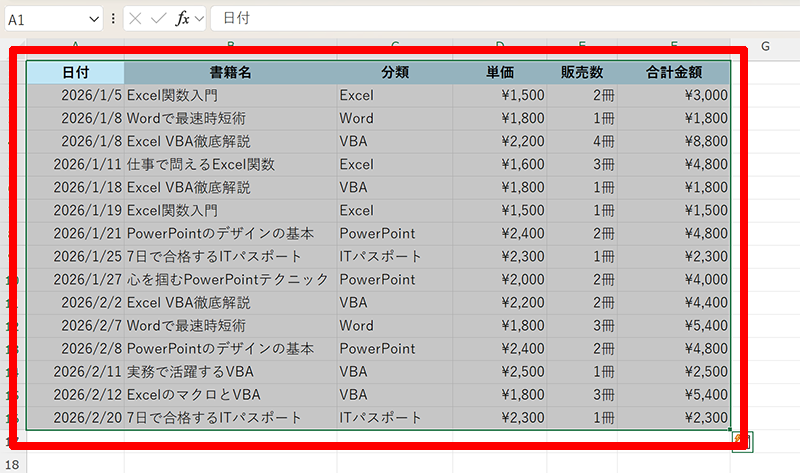
Task: Select the 日付 header cell
Action: coord(76,73)
